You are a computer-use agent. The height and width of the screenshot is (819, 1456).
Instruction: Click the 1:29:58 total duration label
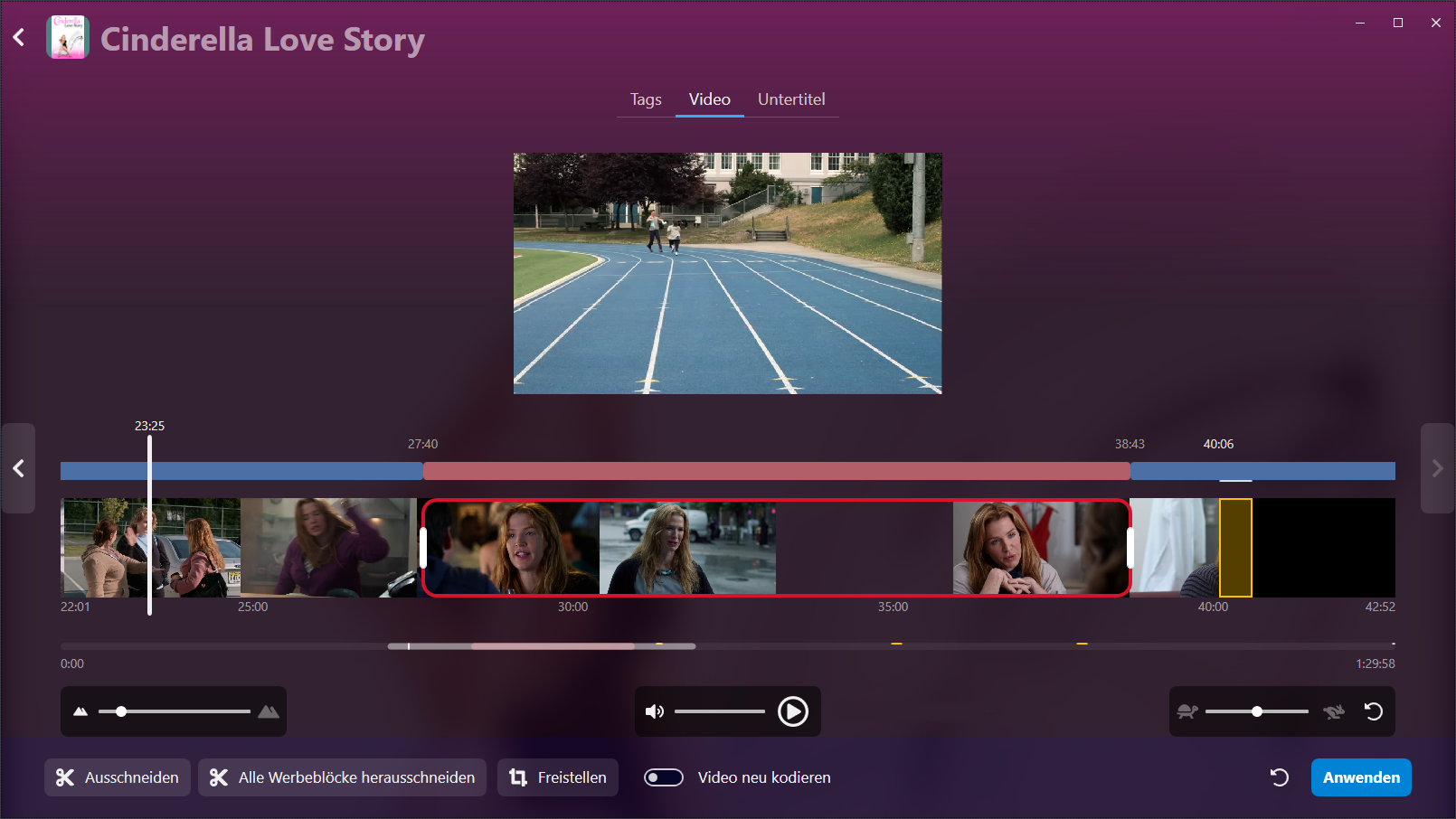(1375, 664)
